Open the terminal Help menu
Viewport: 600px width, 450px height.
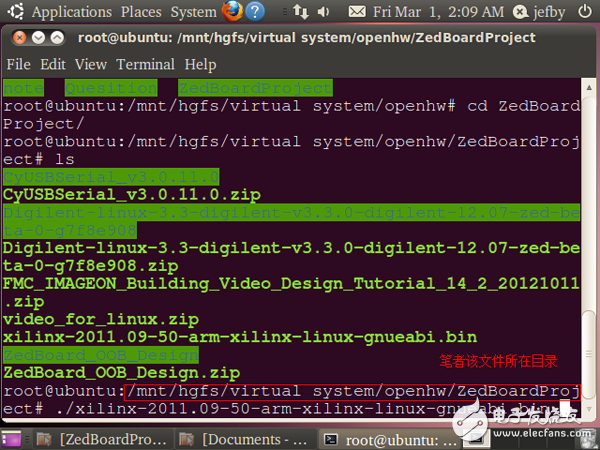click(200, 64)
